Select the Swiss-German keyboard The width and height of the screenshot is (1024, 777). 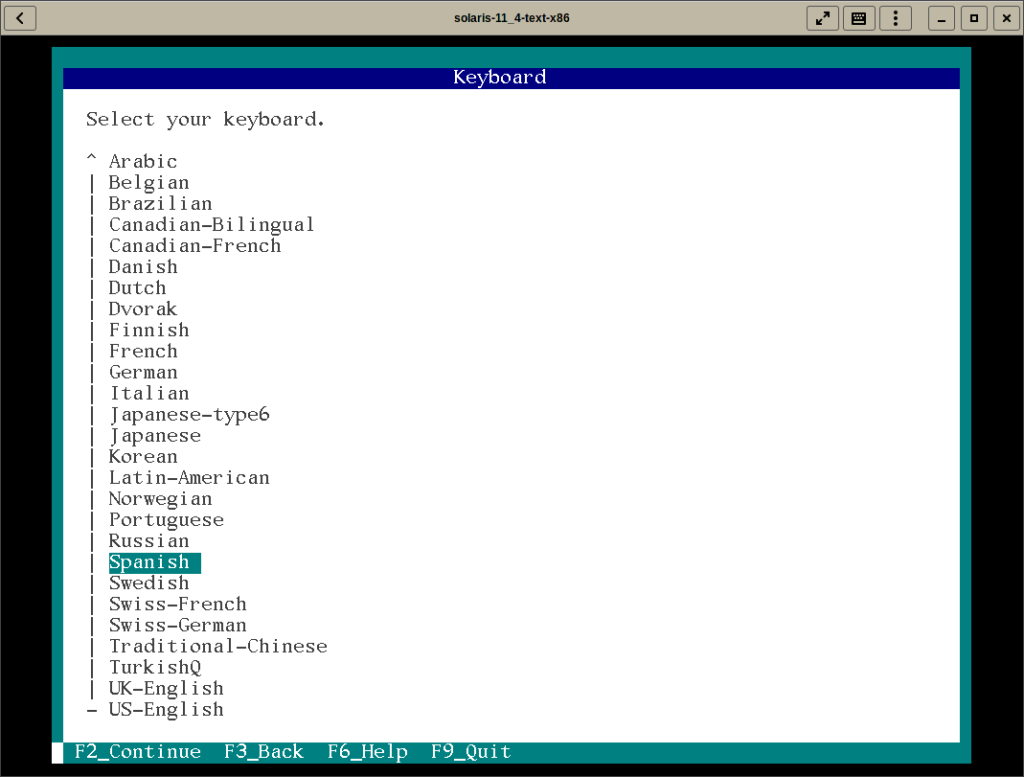178,625
